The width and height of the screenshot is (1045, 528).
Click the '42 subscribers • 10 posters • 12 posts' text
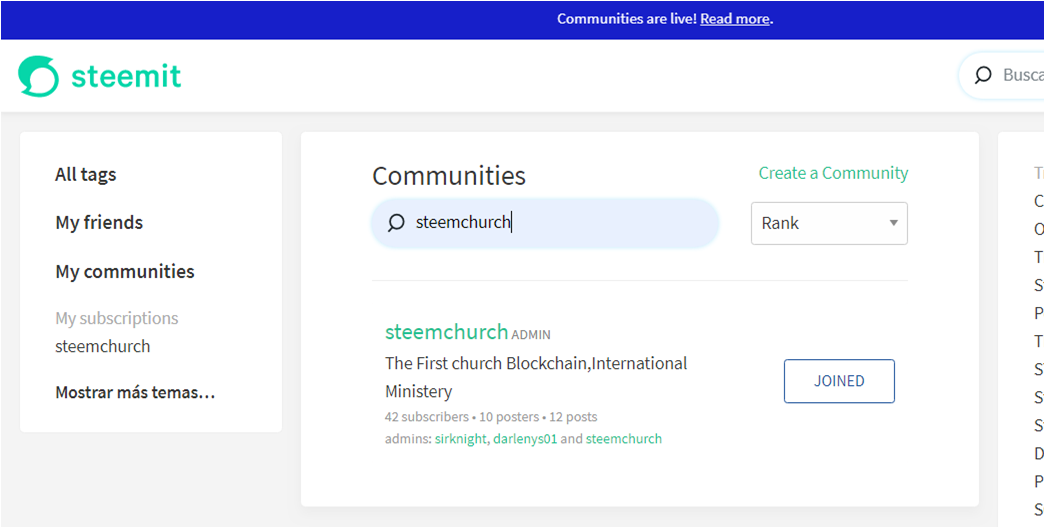click(491, 417)
